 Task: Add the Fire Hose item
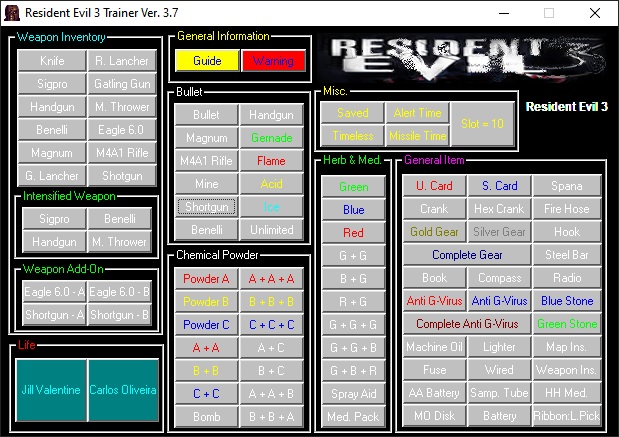point(567,208)
